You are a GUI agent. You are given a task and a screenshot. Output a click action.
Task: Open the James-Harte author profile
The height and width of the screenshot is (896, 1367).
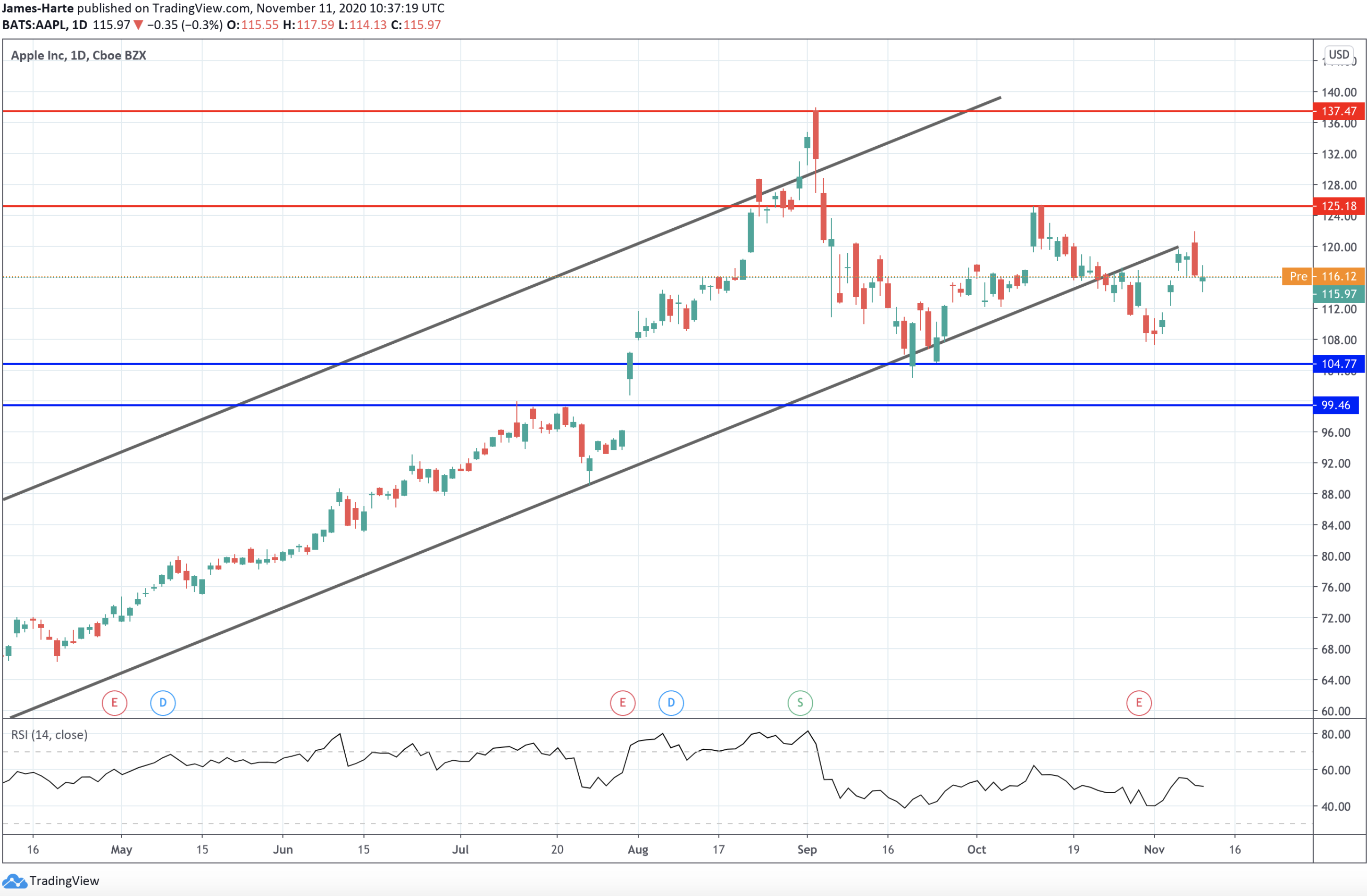[37, 8]
